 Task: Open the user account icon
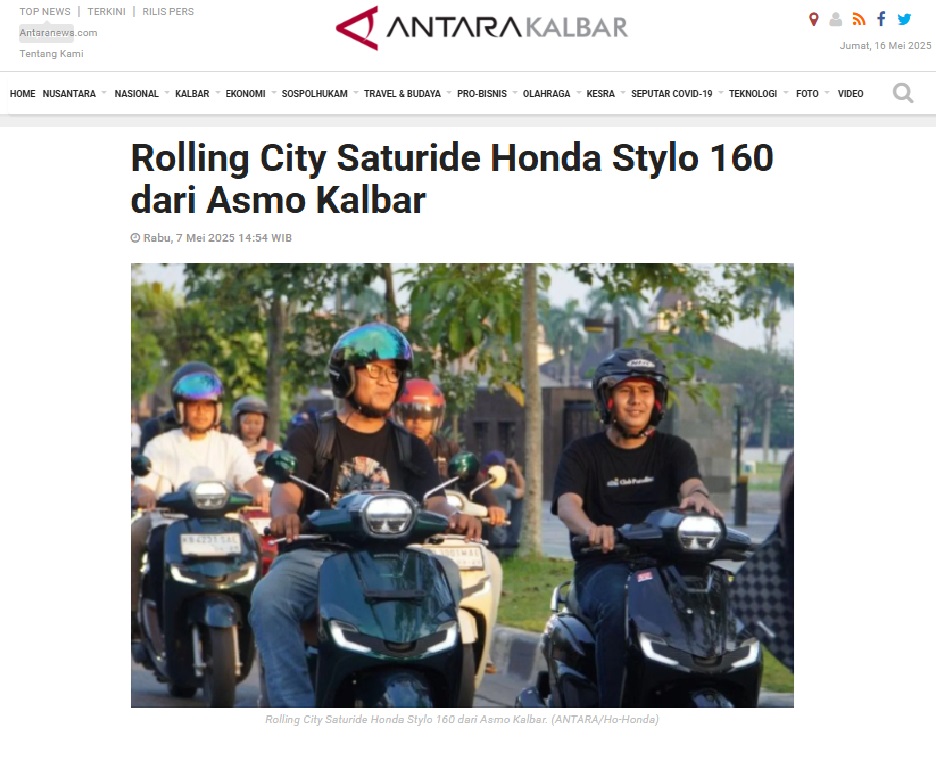(836, 20)
